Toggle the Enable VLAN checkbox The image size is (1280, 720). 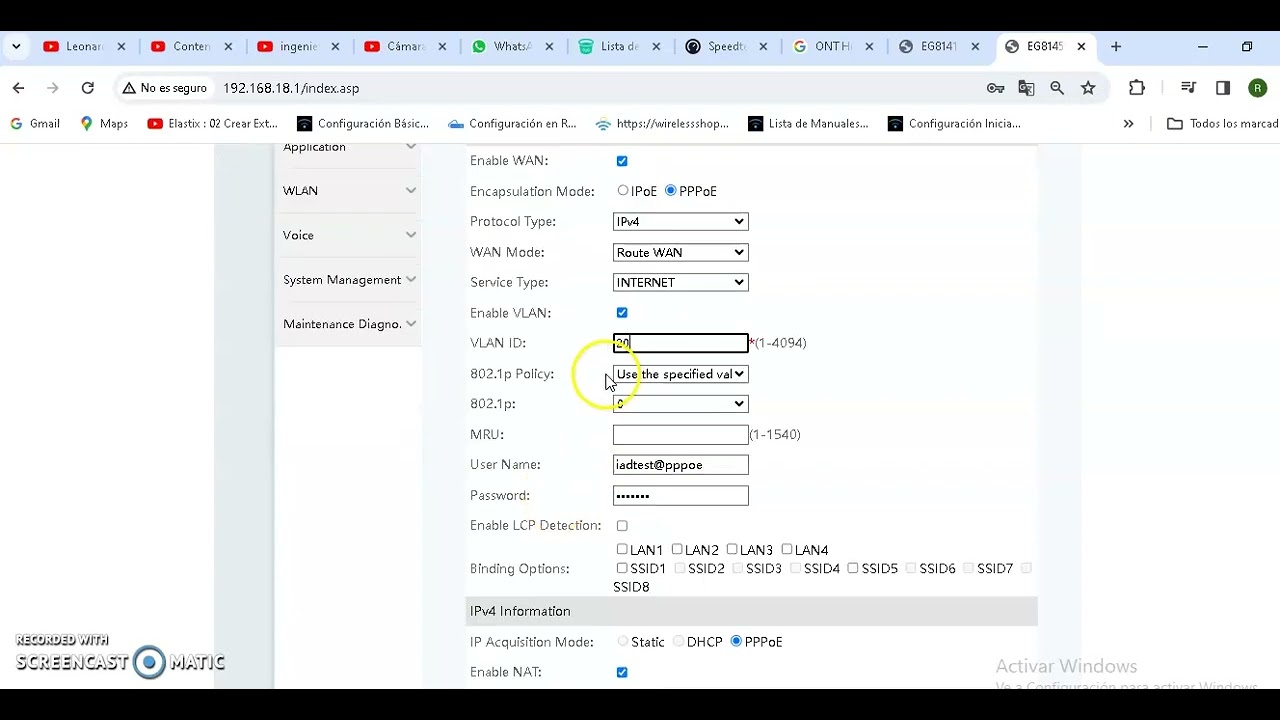pos(622,313)
